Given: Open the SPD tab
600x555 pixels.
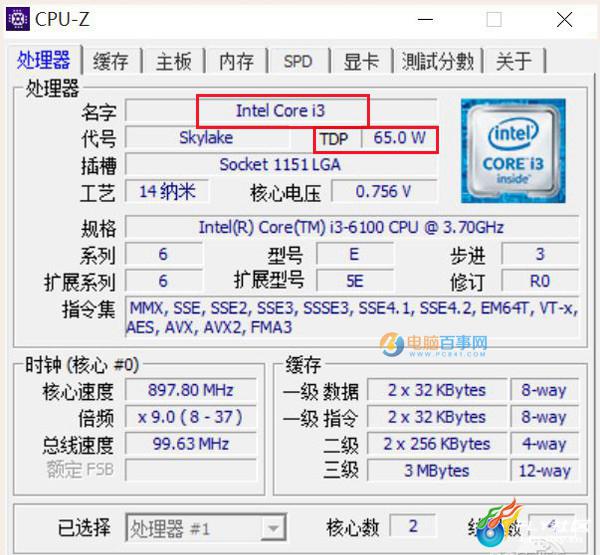Looking at the screenshot, I should [298, 61].
